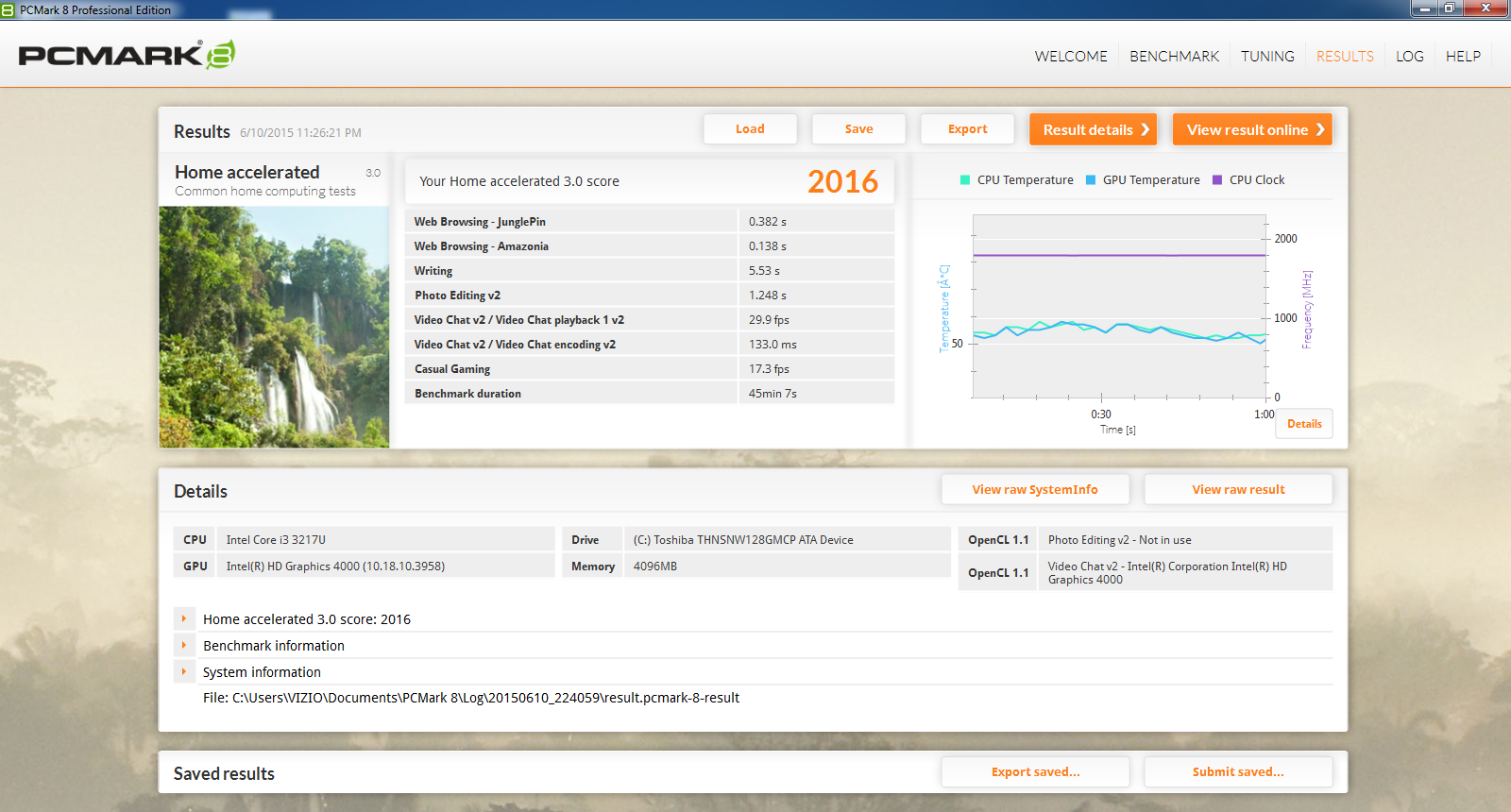Screen dimensions: 1511x812
Task: Select the Web Browsing - JunglePin row
Action: click(x=650, y=222)
